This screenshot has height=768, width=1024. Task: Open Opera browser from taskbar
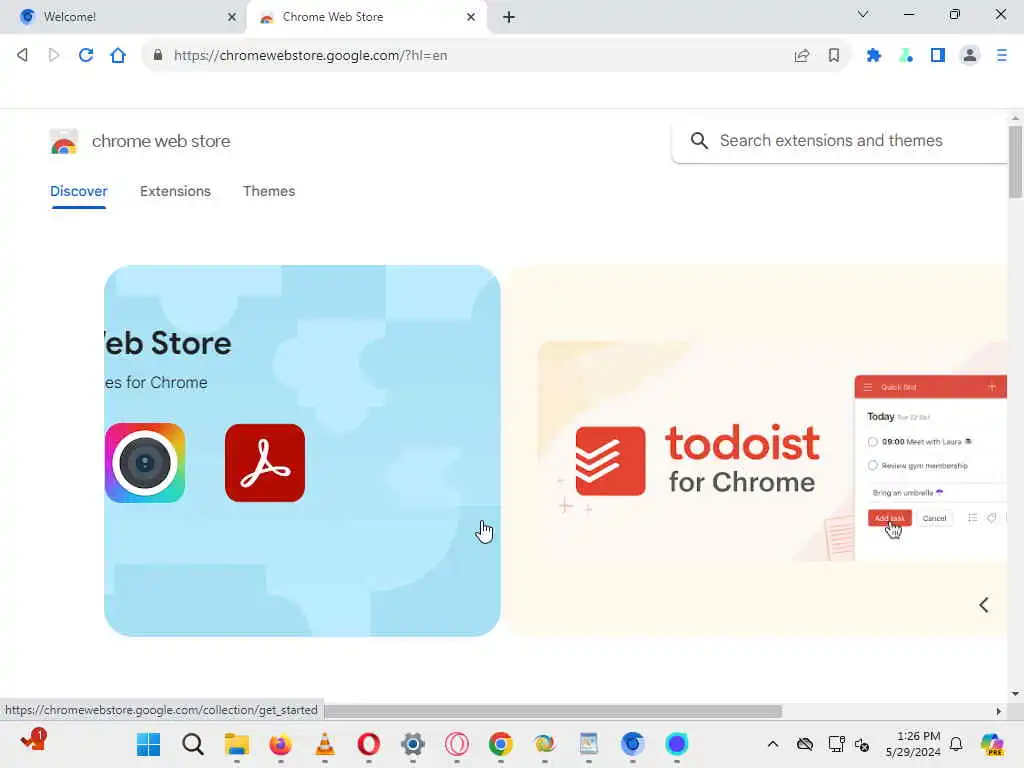369,744
